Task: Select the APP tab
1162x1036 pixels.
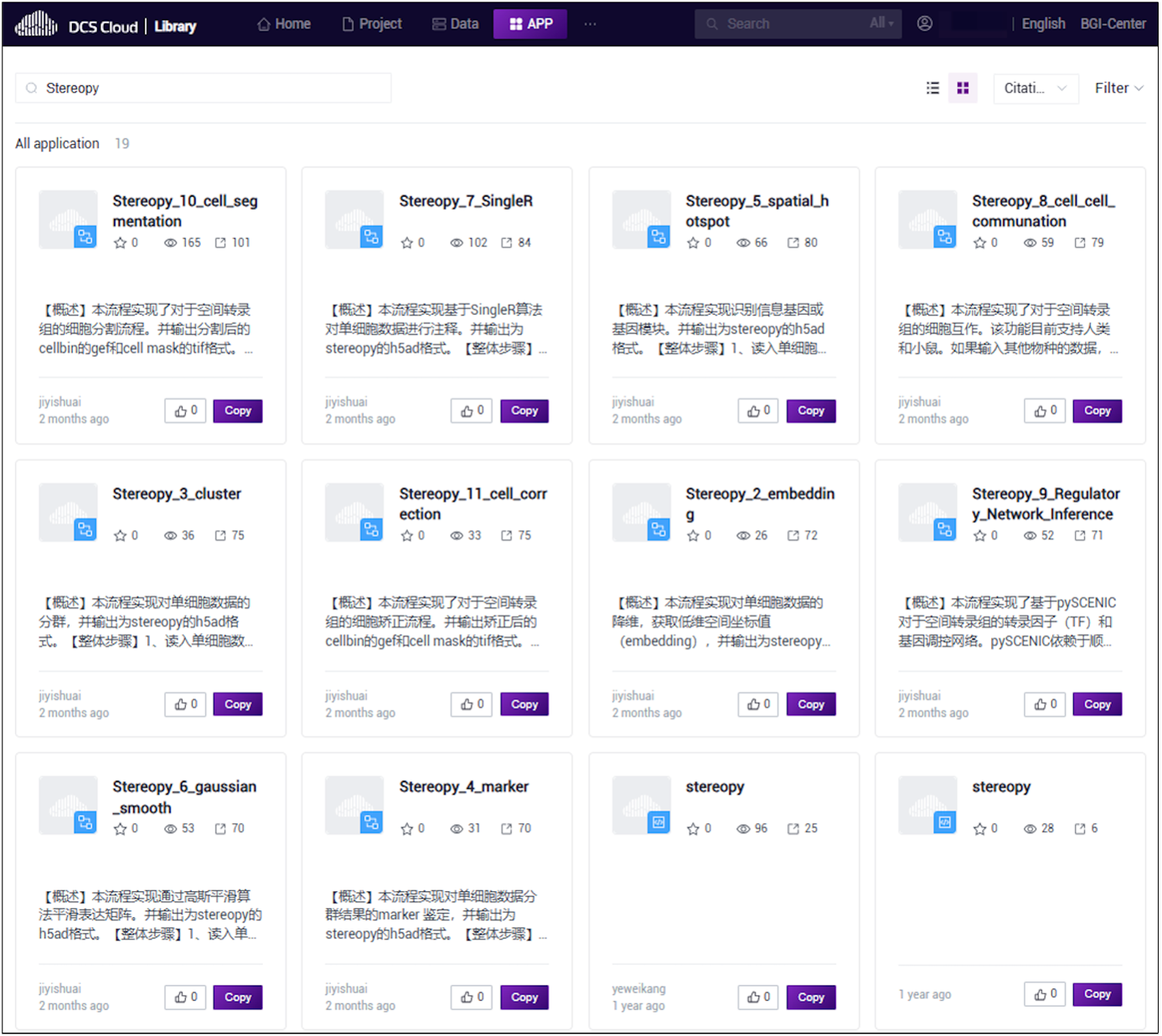Action: 530,24
